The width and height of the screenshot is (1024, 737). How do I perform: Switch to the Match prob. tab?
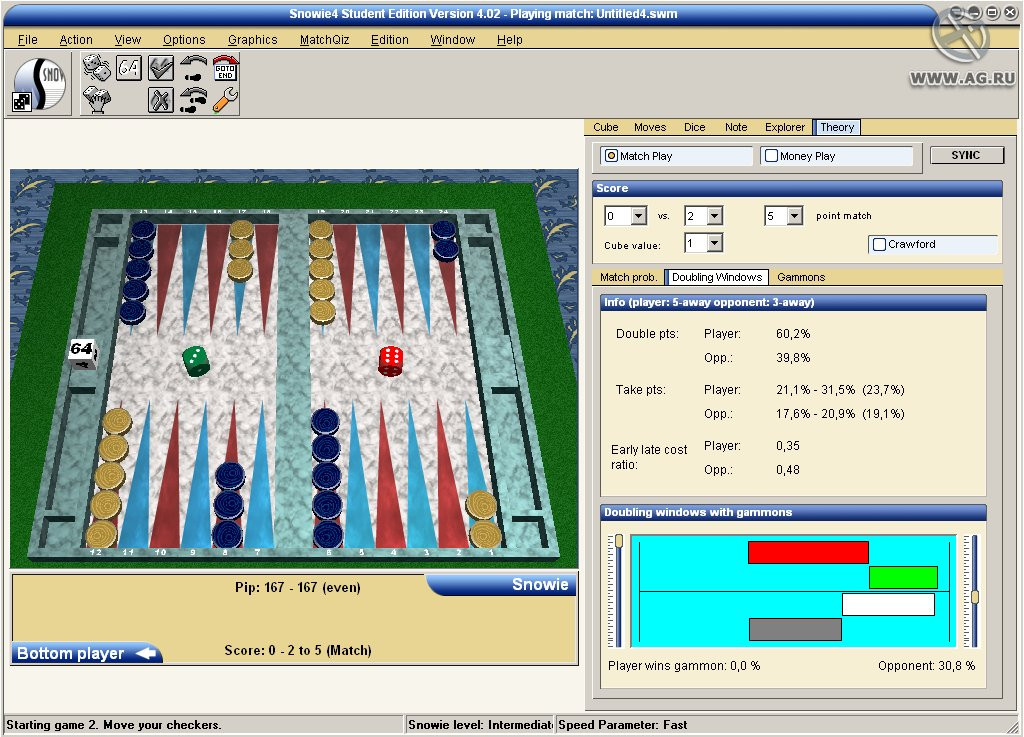pyautogui.click(x=628, y=277)
